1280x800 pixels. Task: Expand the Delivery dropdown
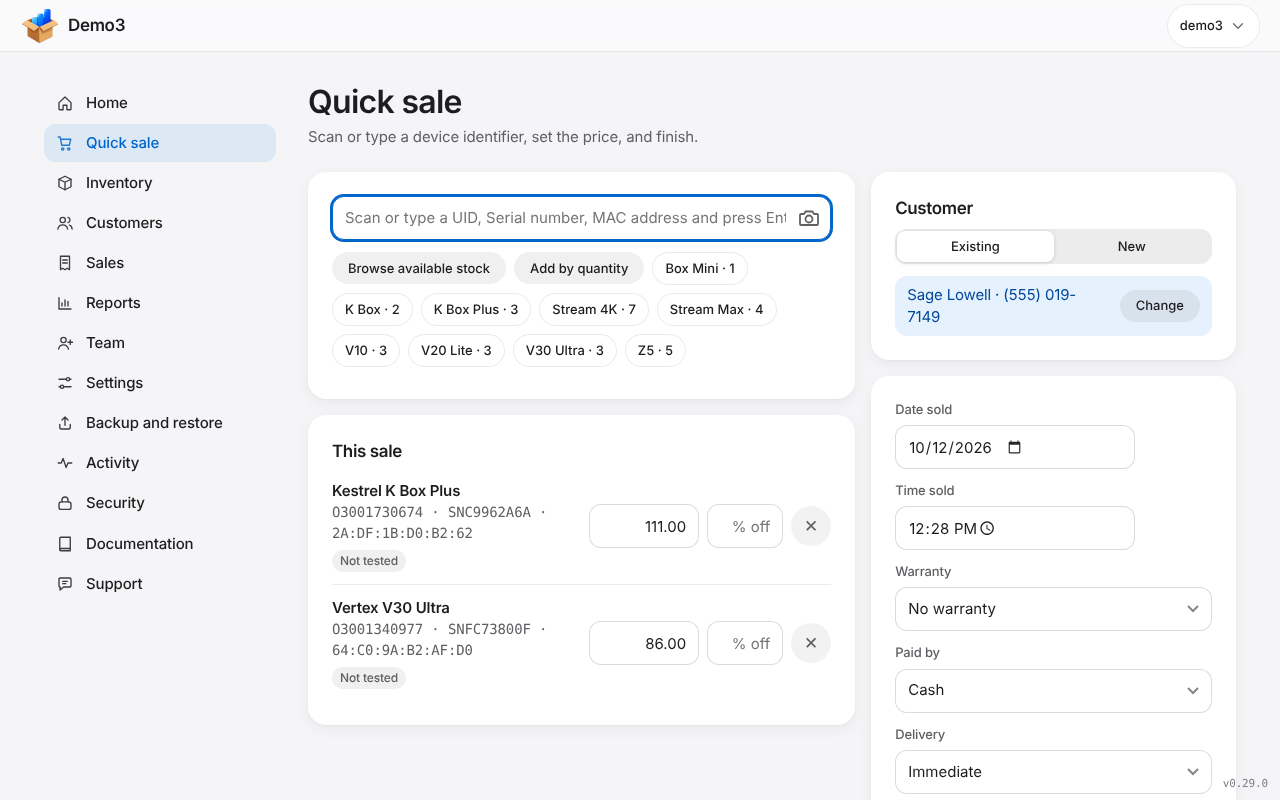[x=1053, y=772]
